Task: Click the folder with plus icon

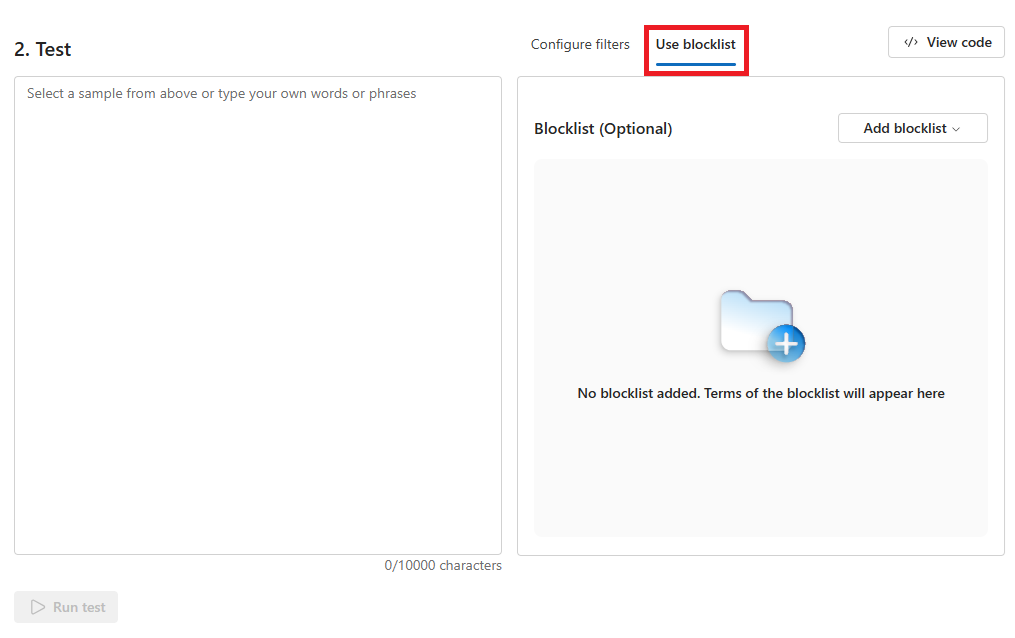Action: [762, 326]
